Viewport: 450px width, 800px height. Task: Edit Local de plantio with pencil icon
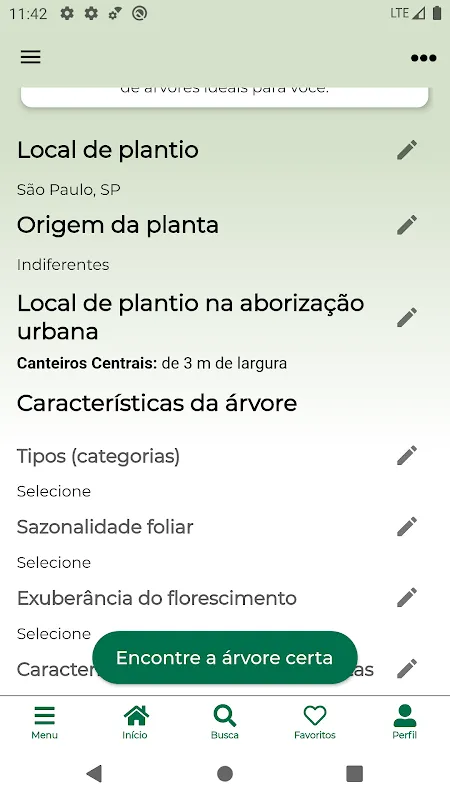(x=407, y=150)
